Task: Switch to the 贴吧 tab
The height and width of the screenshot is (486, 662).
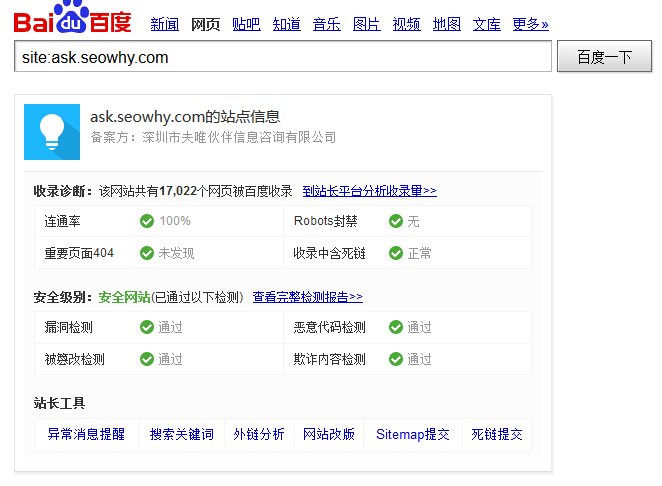Action: click(246, 24)
